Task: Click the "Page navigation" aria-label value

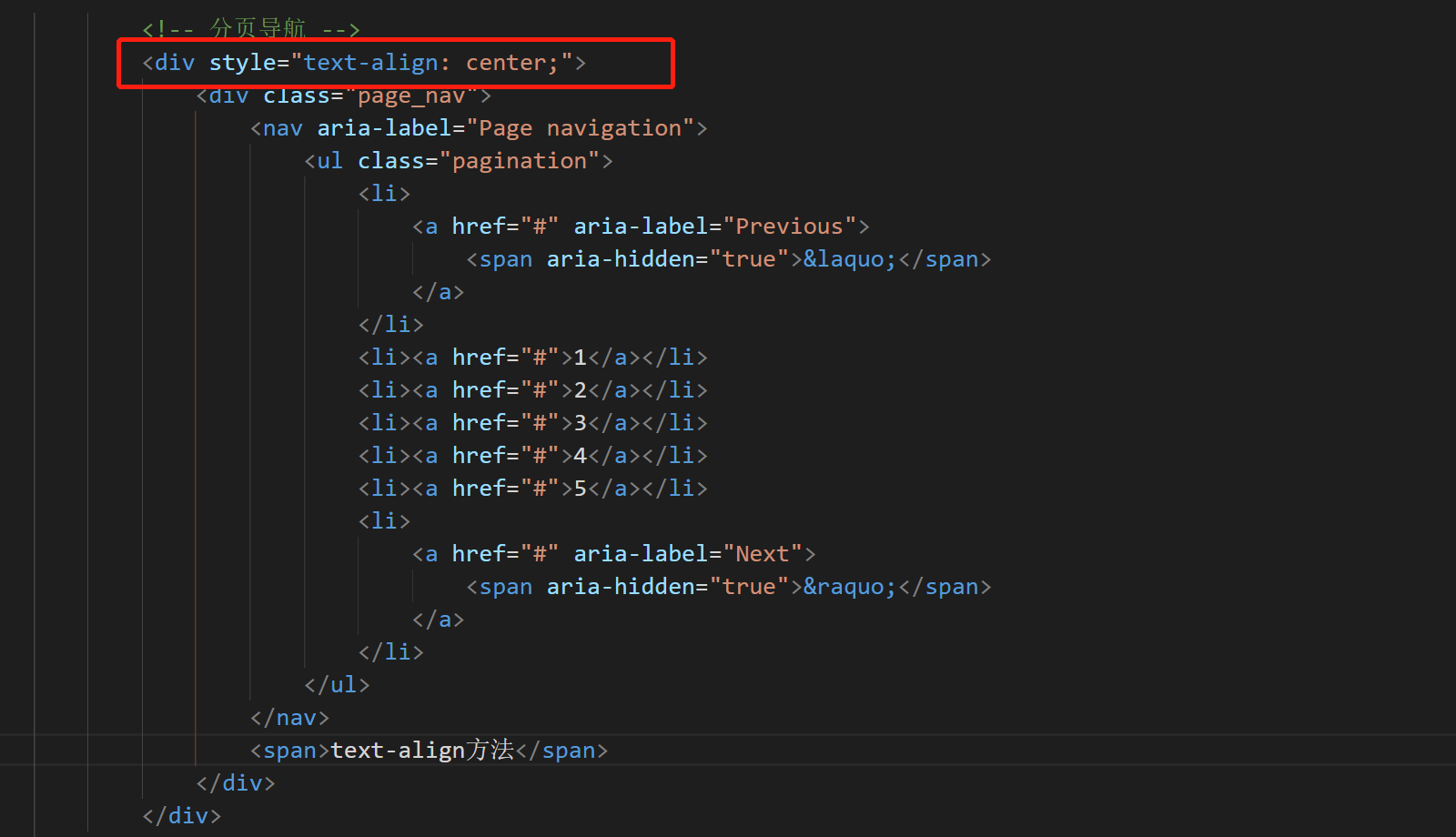Action: point(581,128)
